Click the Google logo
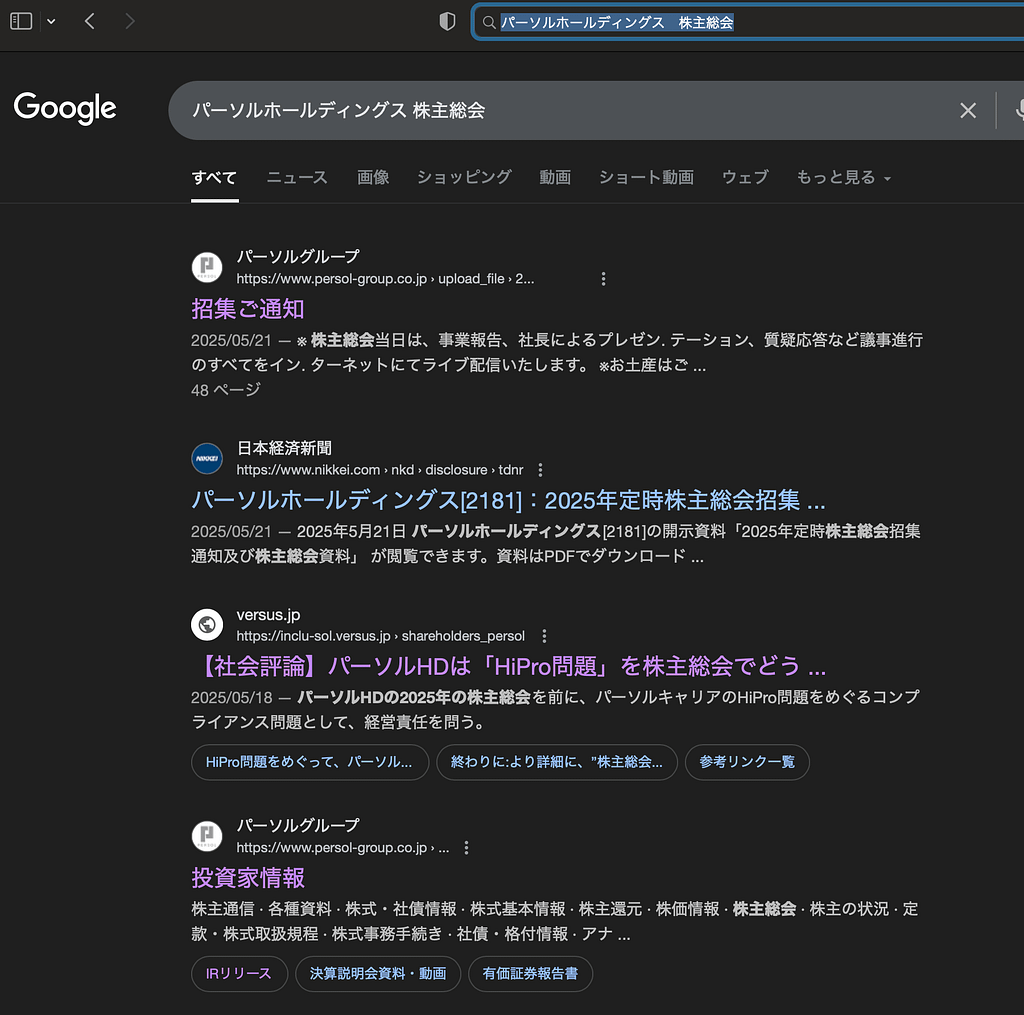 click(x=65, y=109)
